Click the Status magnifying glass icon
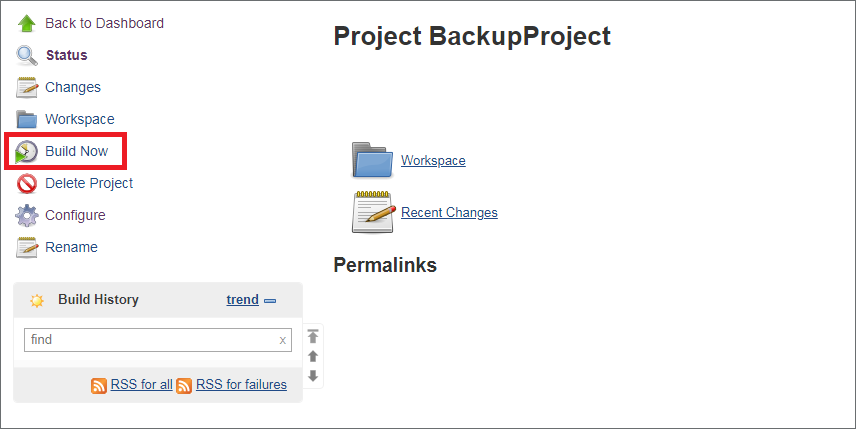 coord(27,56)
